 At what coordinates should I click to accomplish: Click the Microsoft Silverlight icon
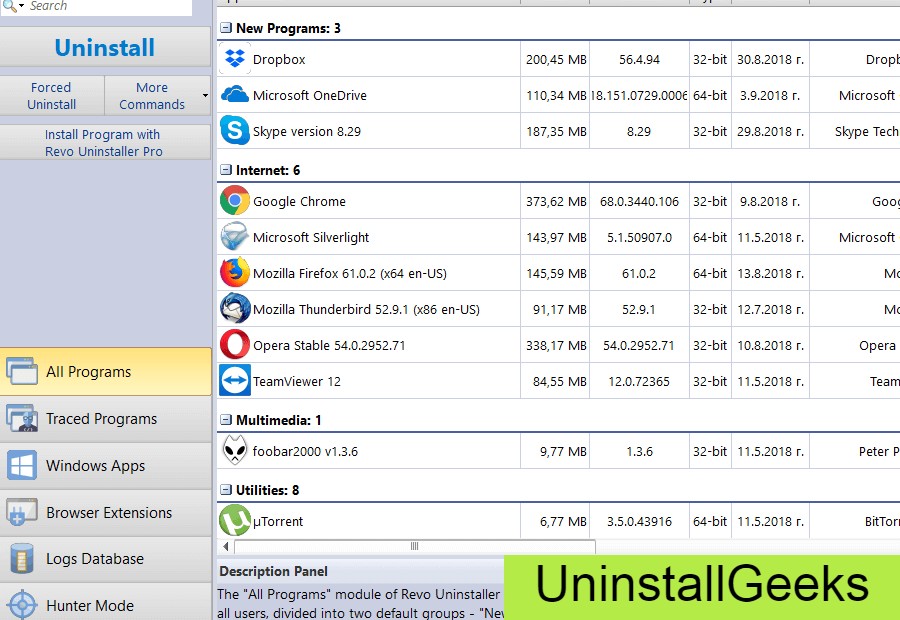point(235,237)
